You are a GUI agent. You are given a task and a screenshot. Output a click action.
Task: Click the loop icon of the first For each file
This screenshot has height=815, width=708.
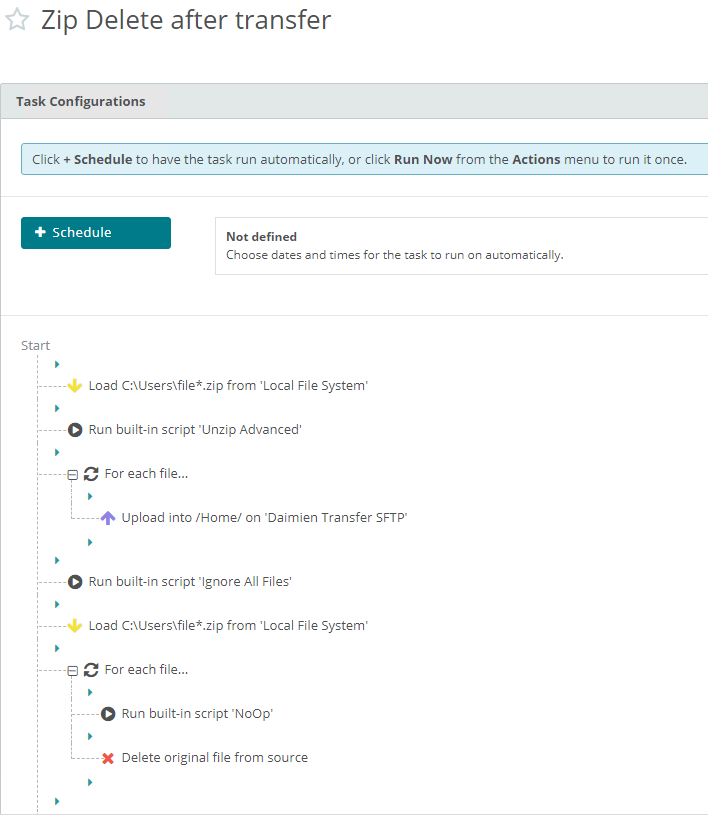(92, 474)
